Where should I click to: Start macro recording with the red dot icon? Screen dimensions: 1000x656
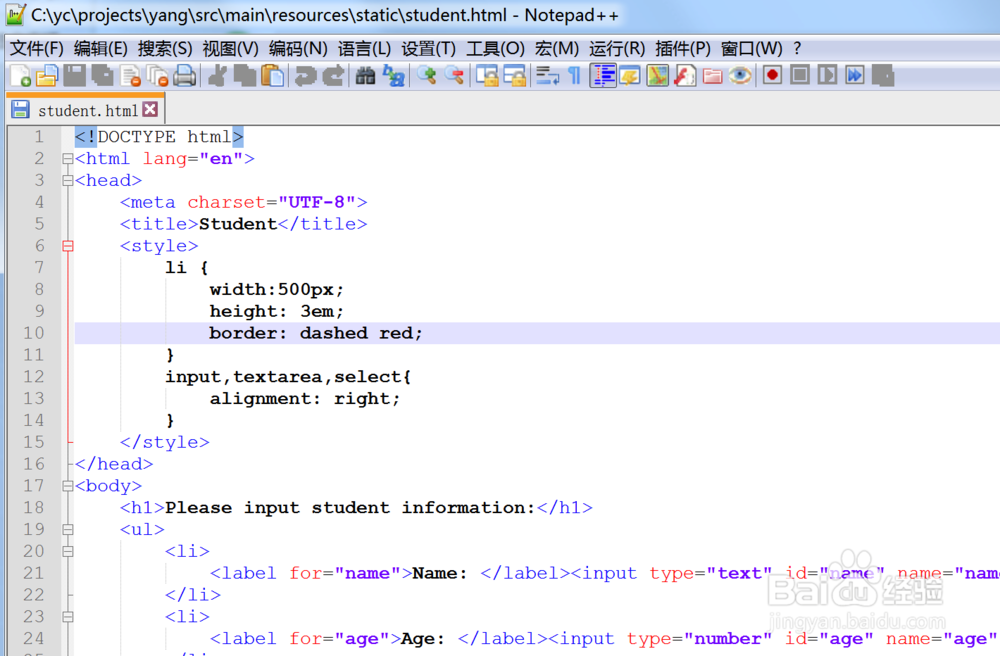click(772, 75)
